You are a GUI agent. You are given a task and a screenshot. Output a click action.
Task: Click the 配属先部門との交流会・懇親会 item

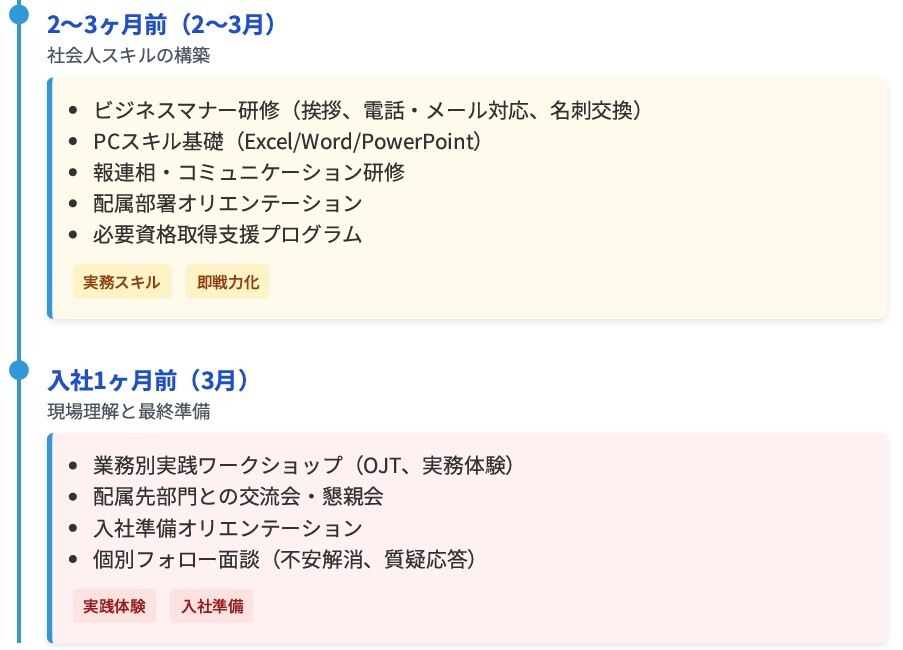click(238, 496)
